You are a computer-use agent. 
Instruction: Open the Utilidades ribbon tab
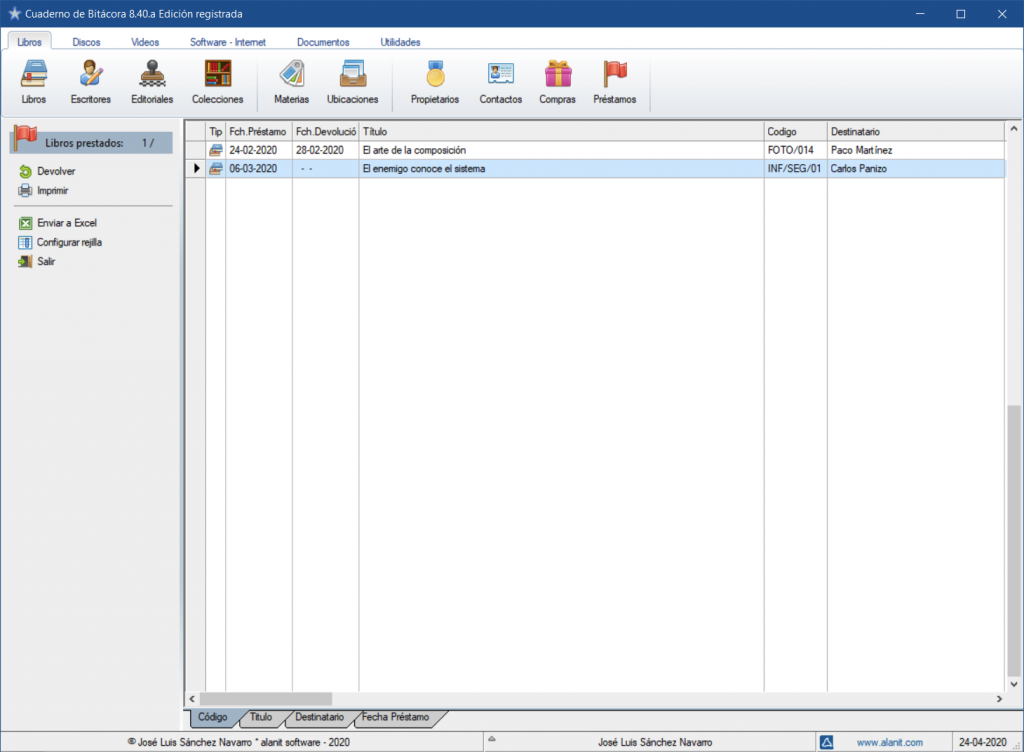tap(400, 42)
